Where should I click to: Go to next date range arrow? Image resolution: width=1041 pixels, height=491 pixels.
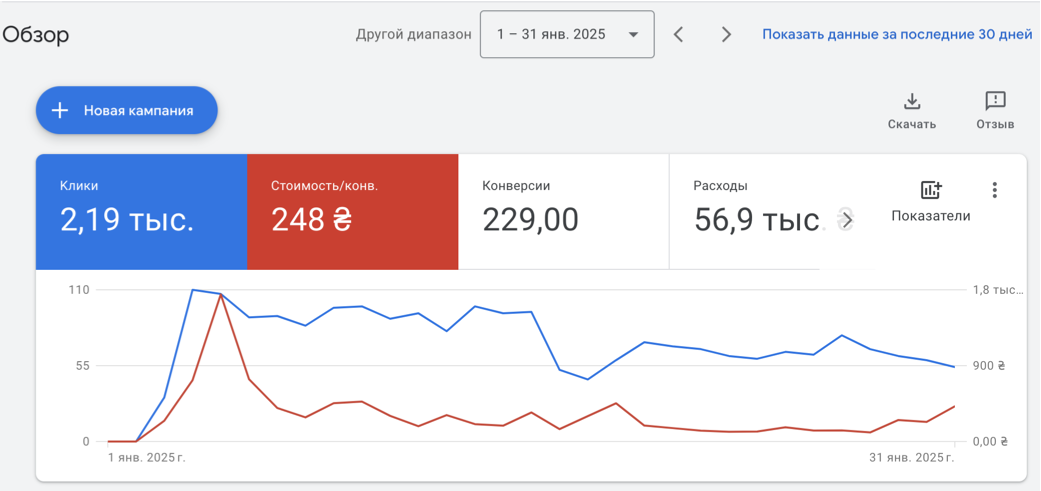click(x=726, y=35)
